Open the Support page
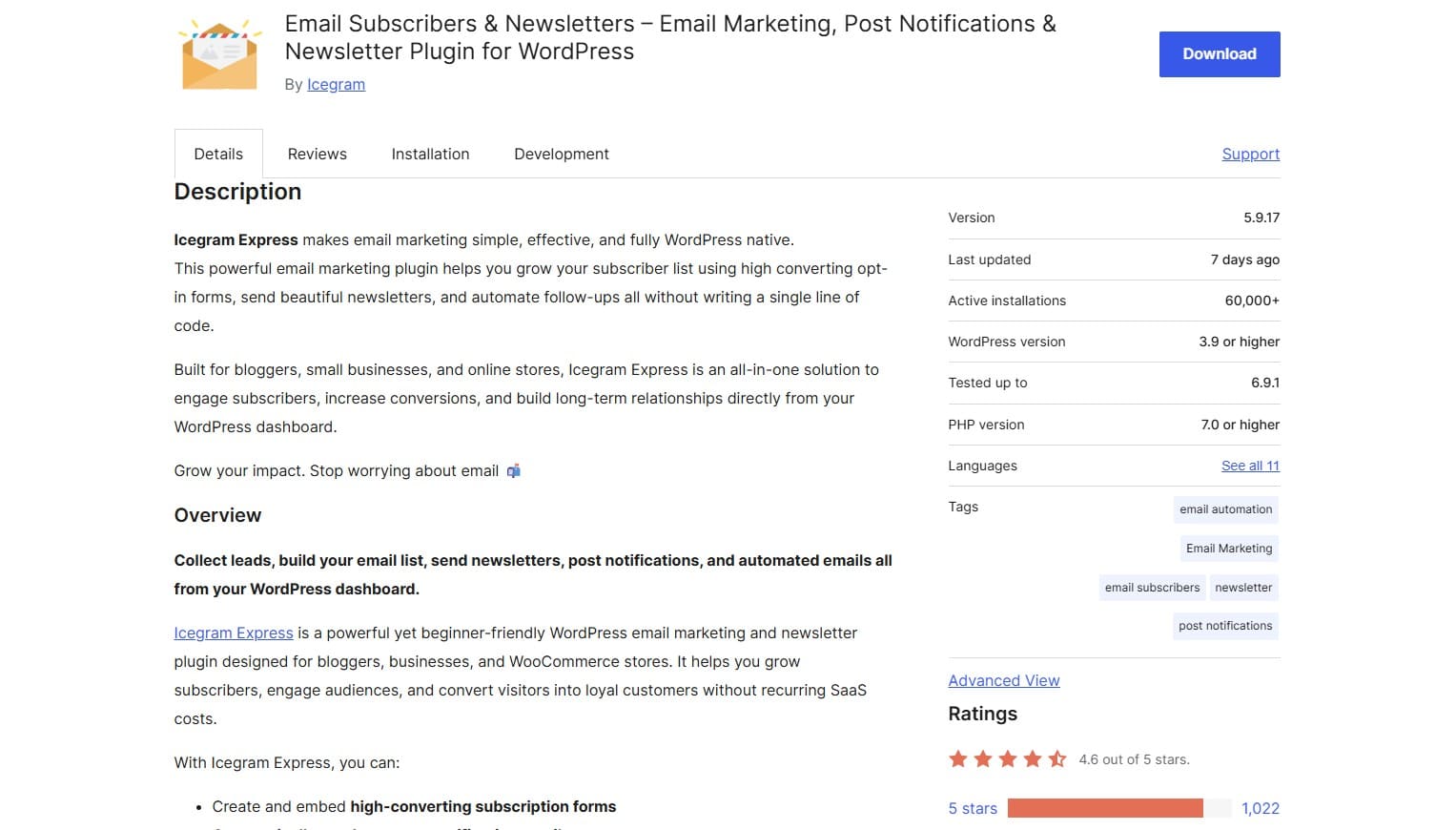The image size is (1456, 830). (x=1250, y=154)
